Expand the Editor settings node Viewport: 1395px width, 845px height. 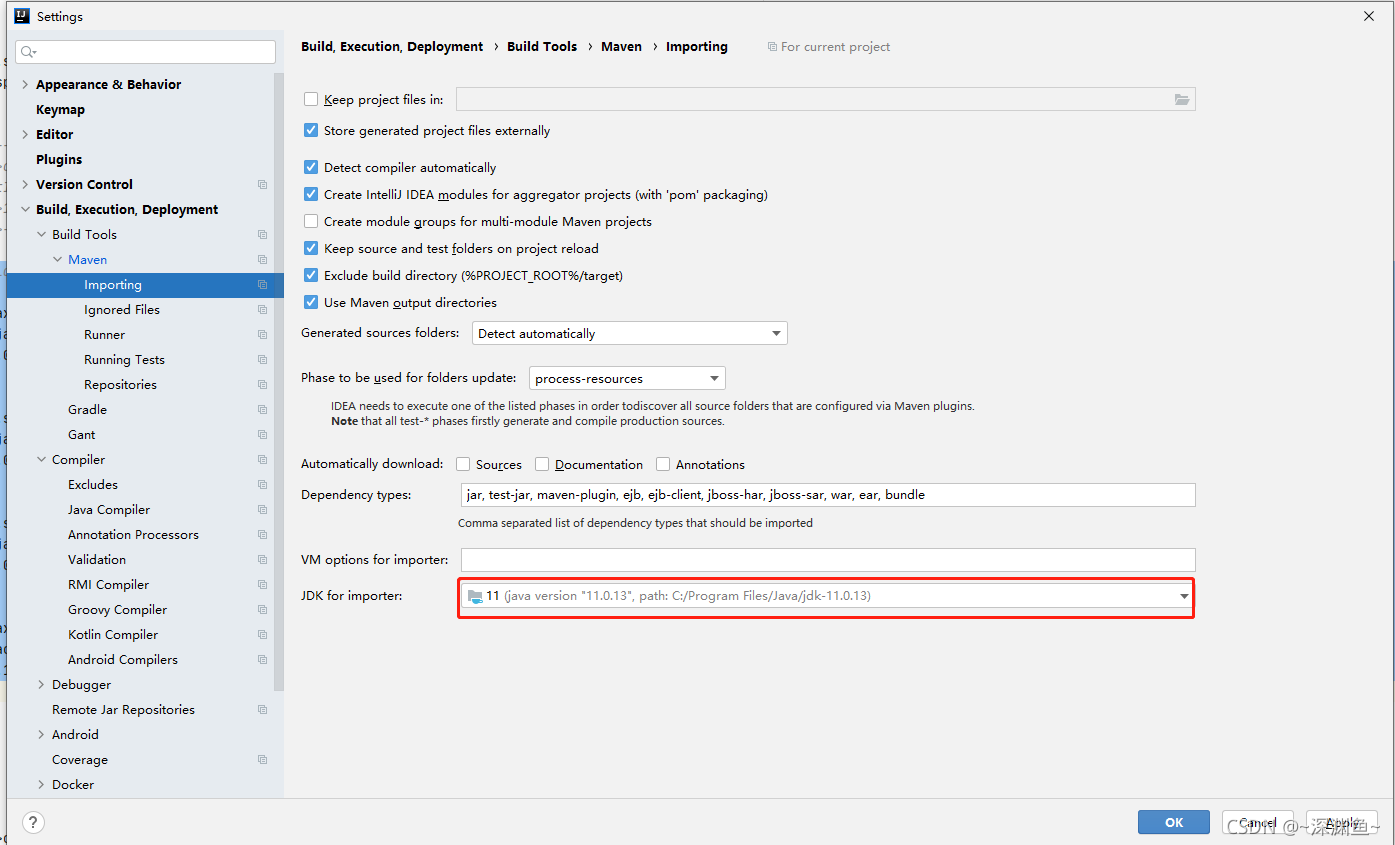coord(25,134)
